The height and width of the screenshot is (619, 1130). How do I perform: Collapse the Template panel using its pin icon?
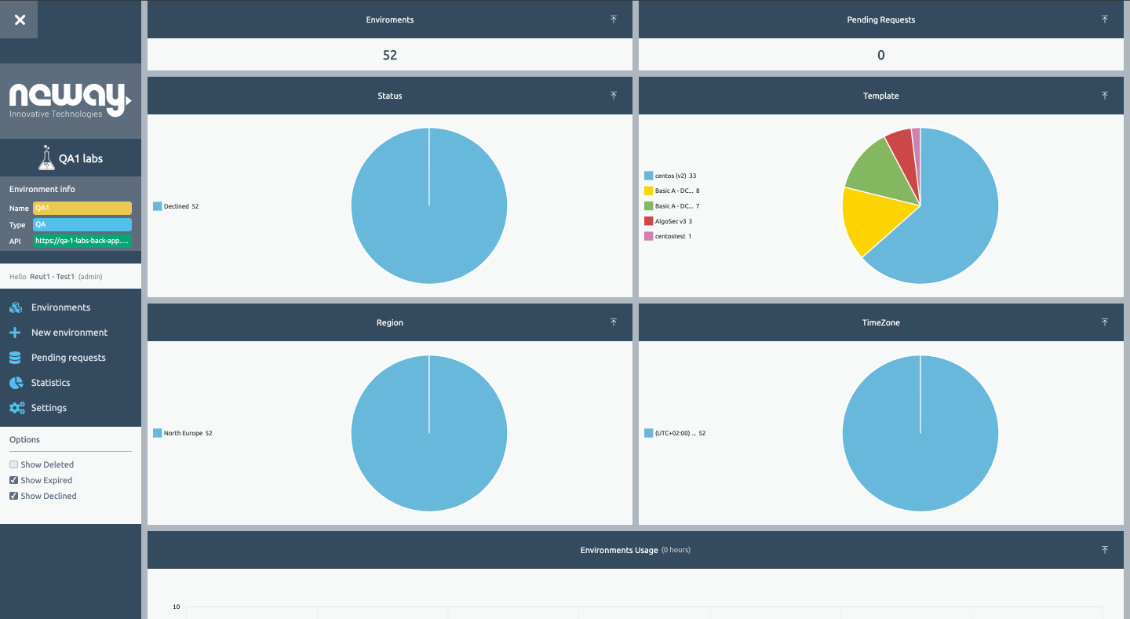(x=1104, y=95)
